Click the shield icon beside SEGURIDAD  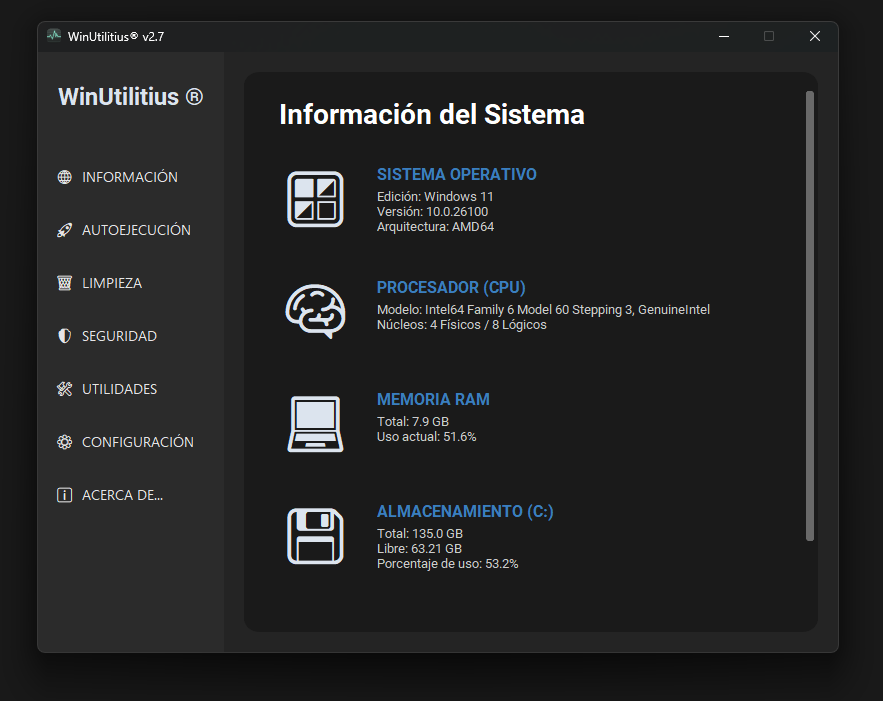(65, 336)
